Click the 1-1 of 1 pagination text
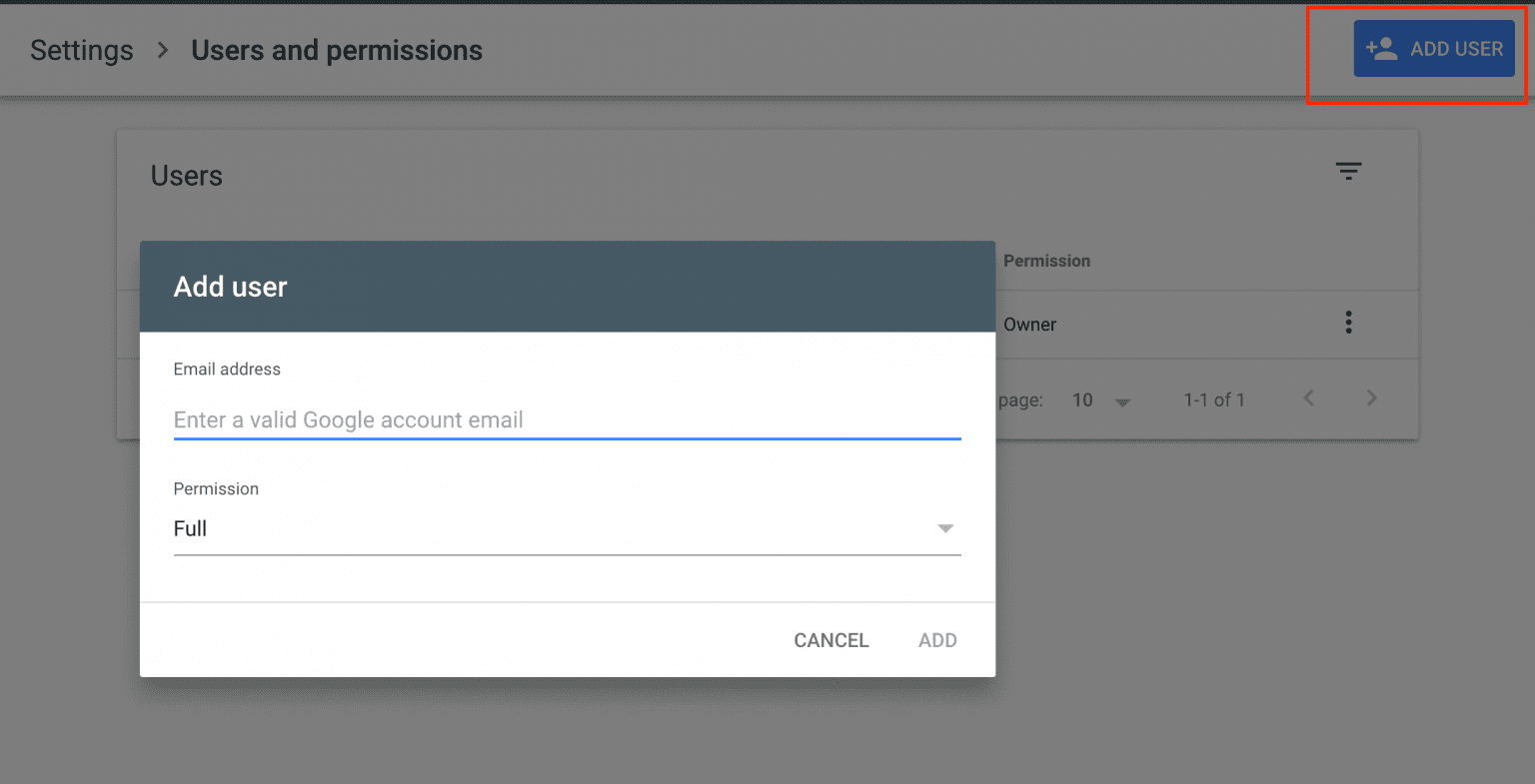1535x784 pixels. coord(1213,399)
